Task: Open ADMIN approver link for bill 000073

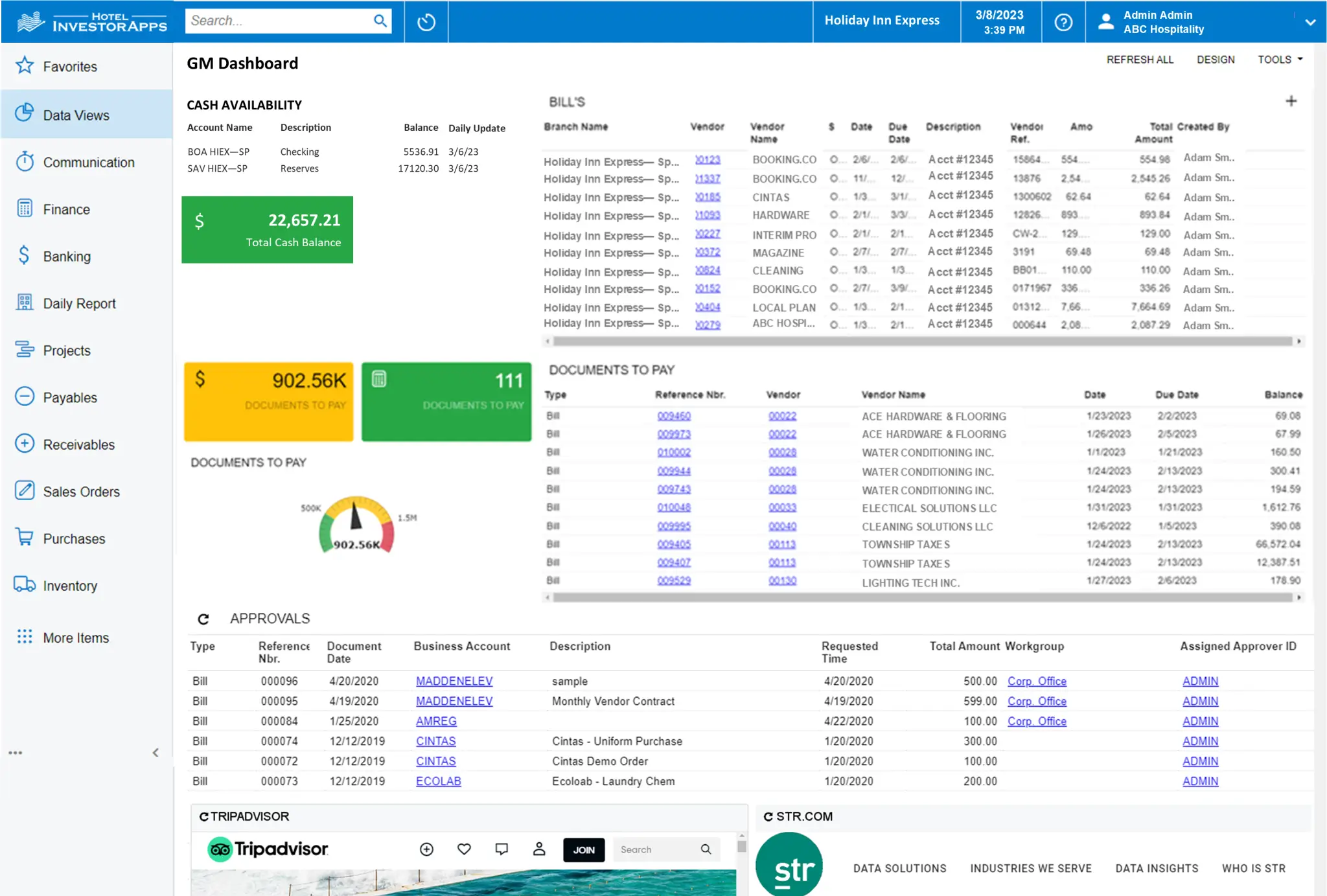Action: (x=1200, y=781)
